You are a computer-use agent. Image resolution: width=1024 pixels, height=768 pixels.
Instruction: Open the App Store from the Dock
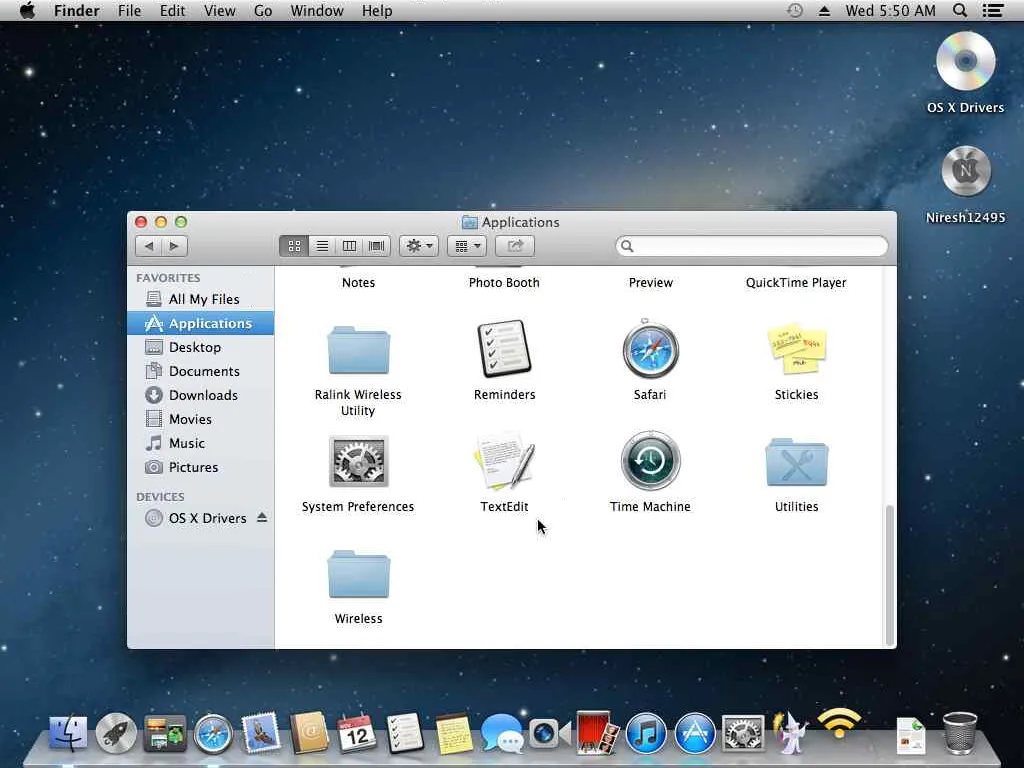coord(694,733)
